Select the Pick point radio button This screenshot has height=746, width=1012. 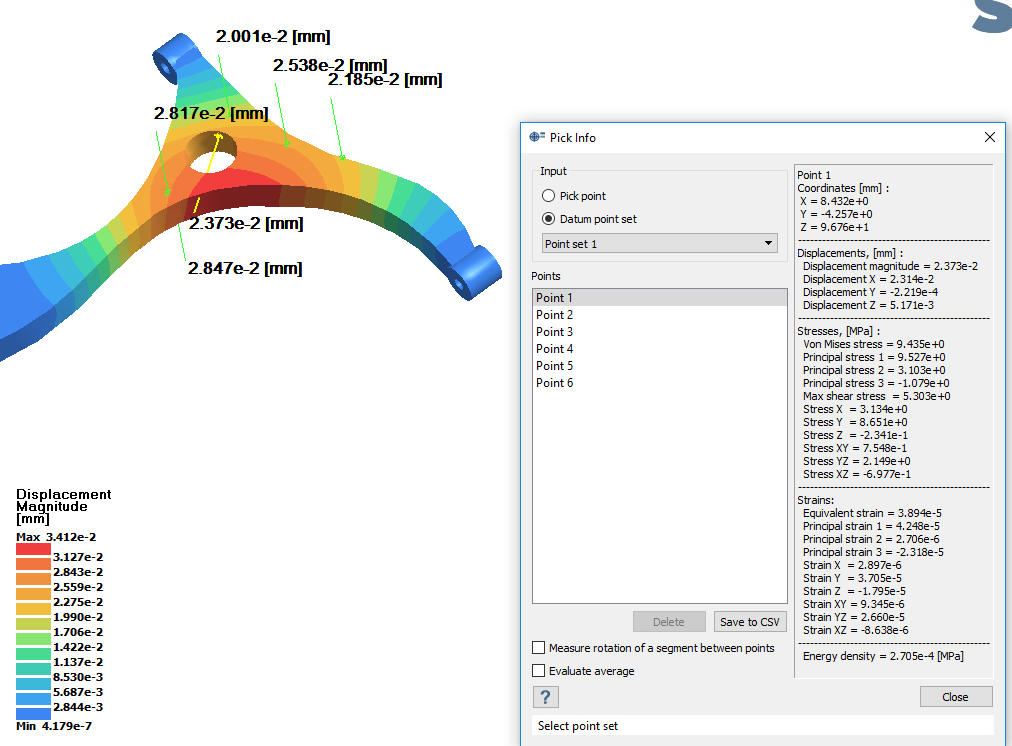[548, 196]
